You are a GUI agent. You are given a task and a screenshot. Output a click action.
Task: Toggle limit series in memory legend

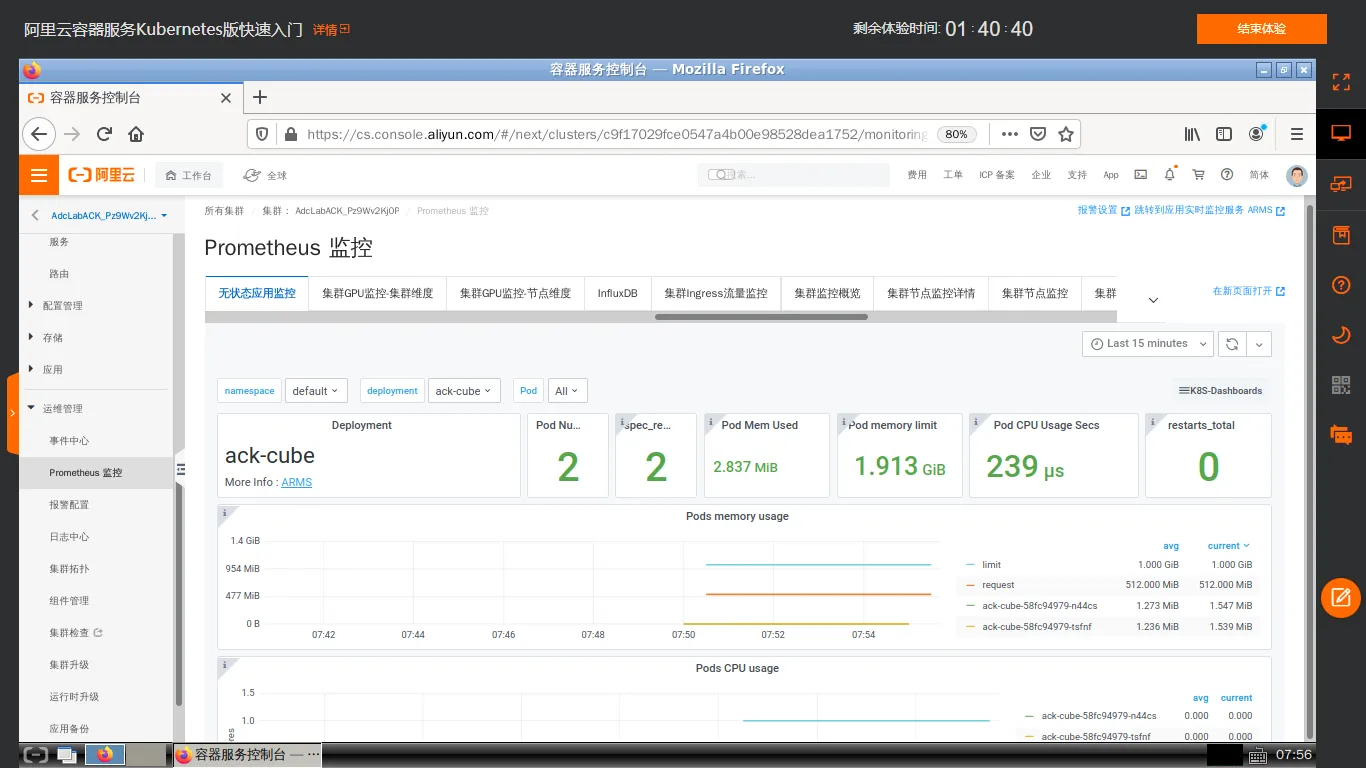tap(991, 565)
